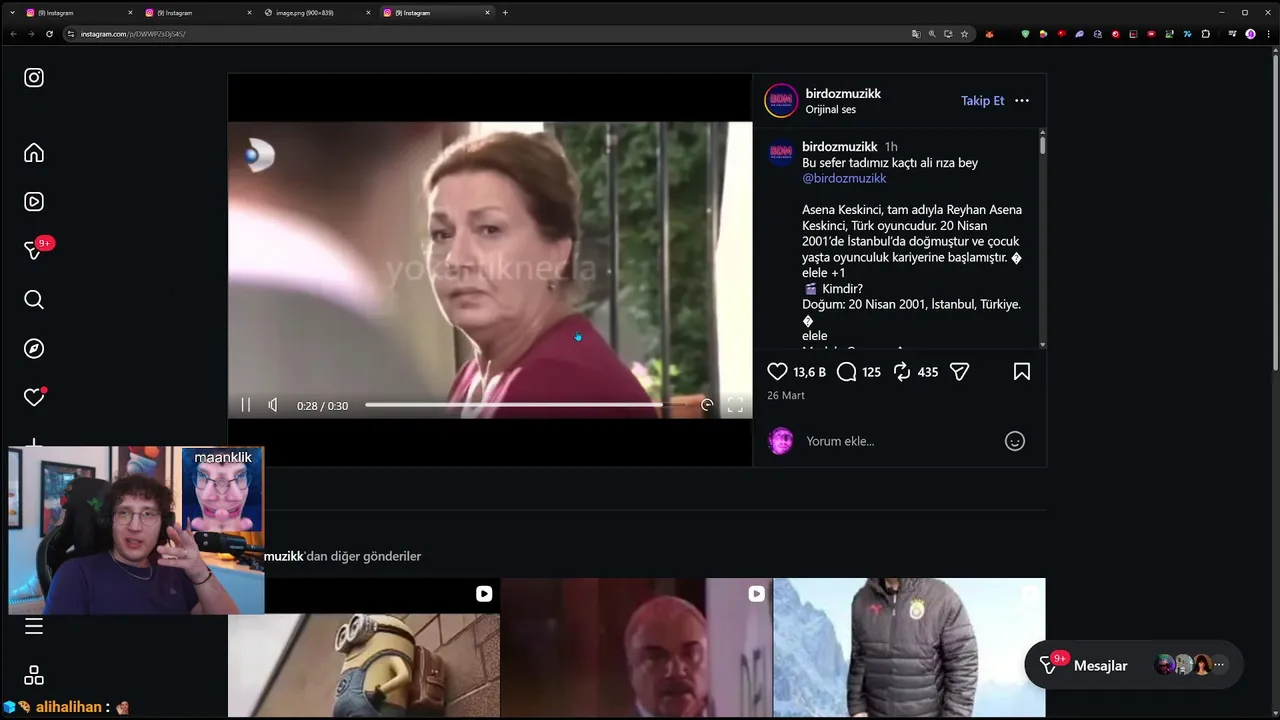Focus the Yorum ekle comment field
This screenshot has height=720, width=1280.
click(900, 441)
